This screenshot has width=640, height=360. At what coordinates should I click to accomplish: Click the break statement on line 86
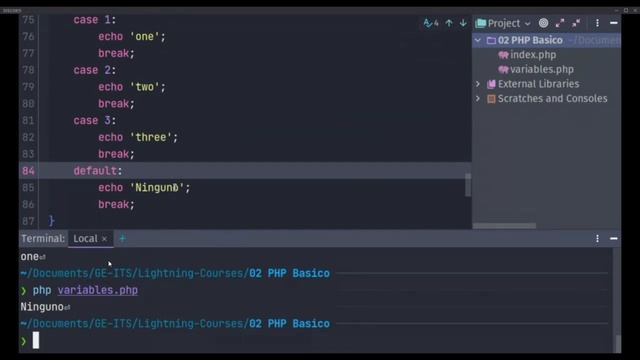click(x=116, y=204)
